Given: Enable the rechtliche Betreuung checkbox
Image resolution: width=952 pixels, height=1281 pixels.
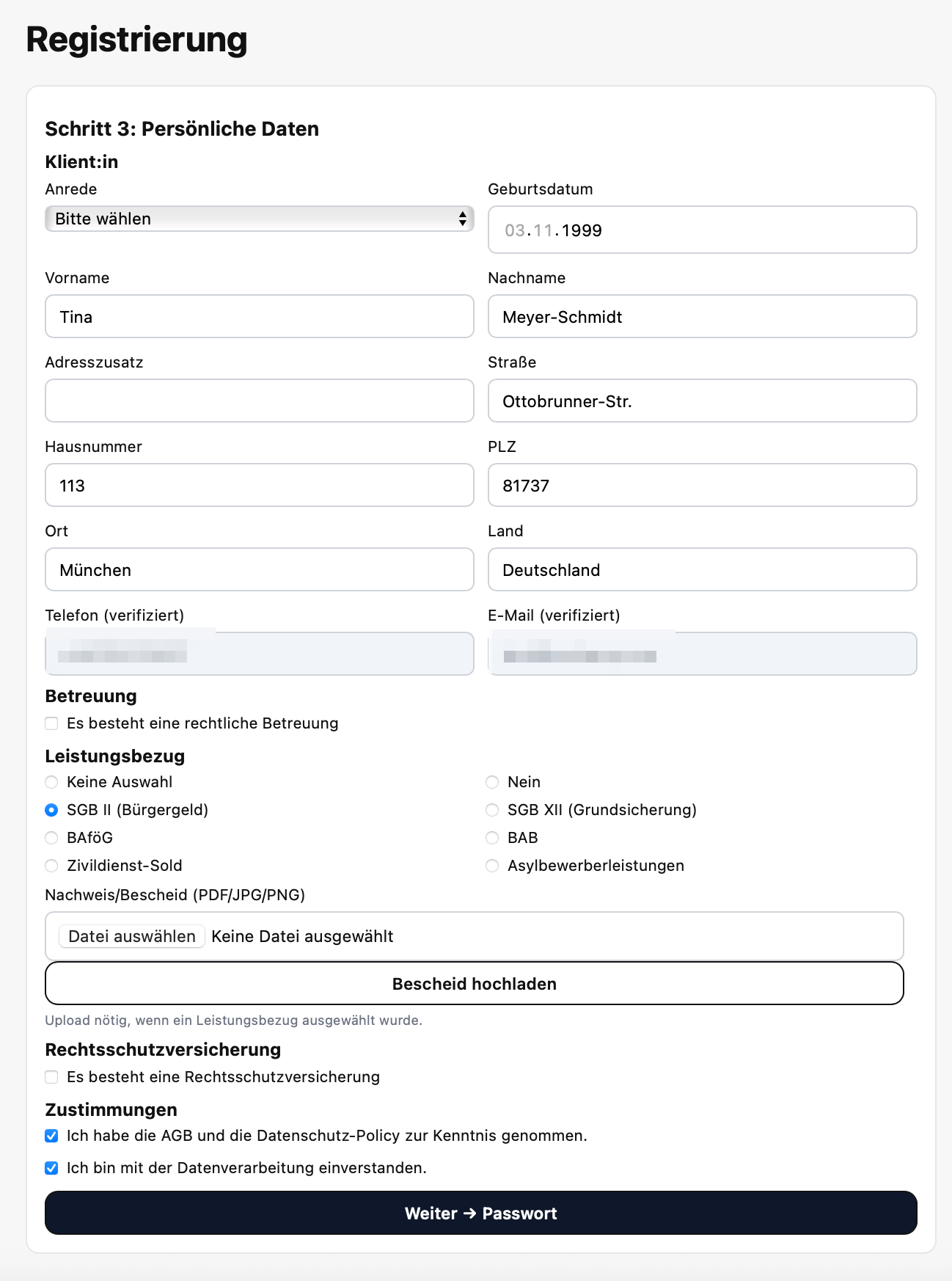Looking at the screenshot, I should pos(51,723).
